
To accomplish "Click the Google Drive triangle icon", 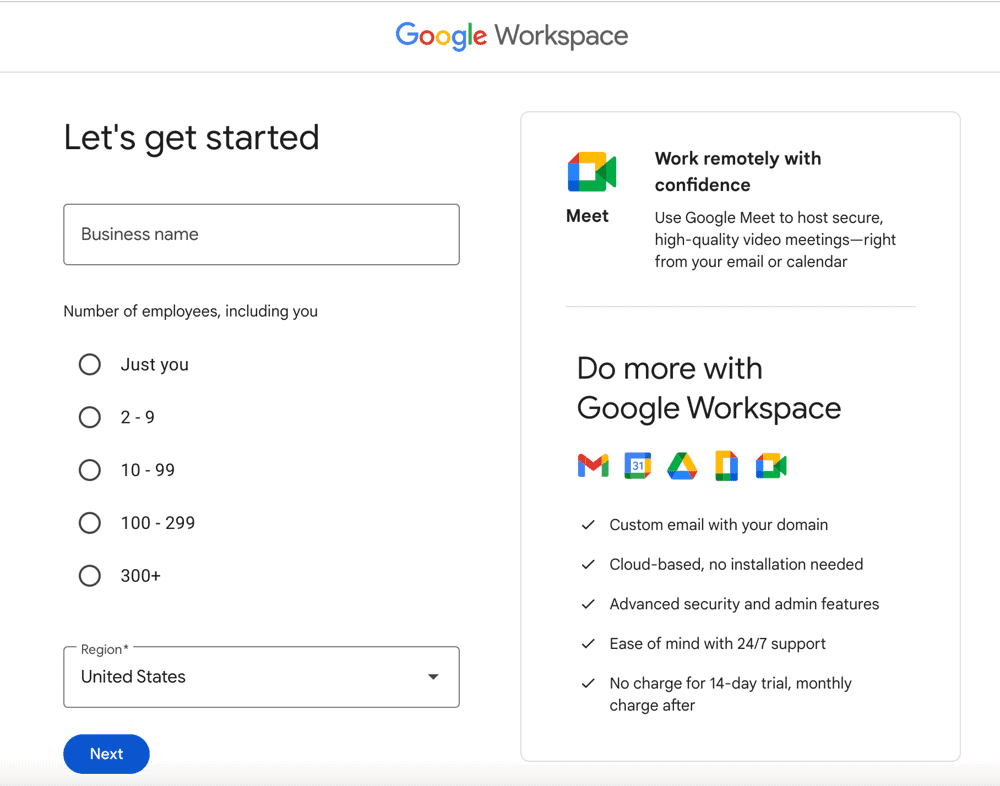I will (x=682, y=466).
